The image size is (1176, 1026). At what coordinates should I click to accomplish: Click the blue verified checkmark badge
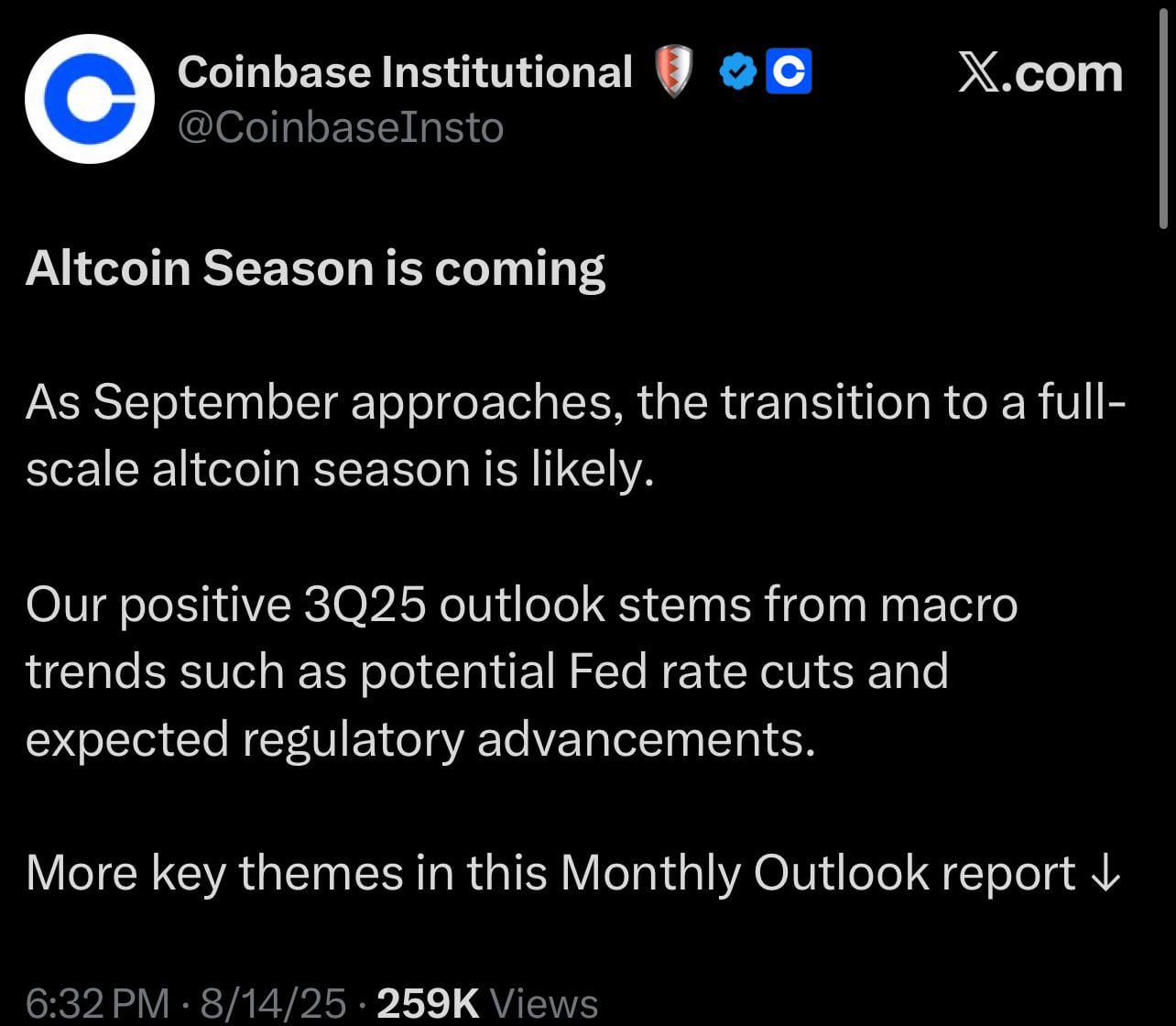(x=738, y=72)
